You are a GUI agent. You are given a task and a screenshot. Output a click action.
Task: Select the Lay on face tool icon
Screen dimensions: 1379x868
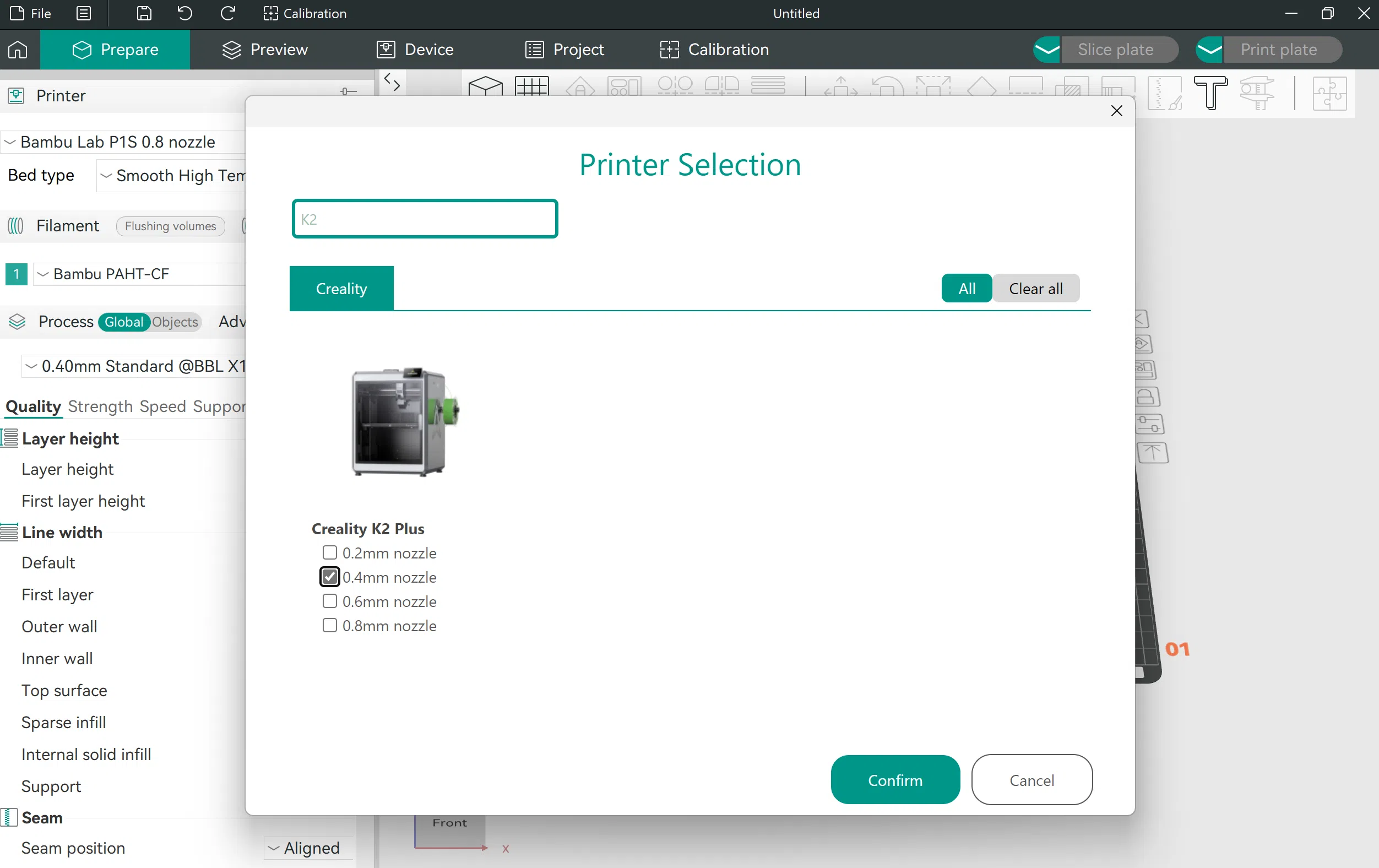click(981, 86)
